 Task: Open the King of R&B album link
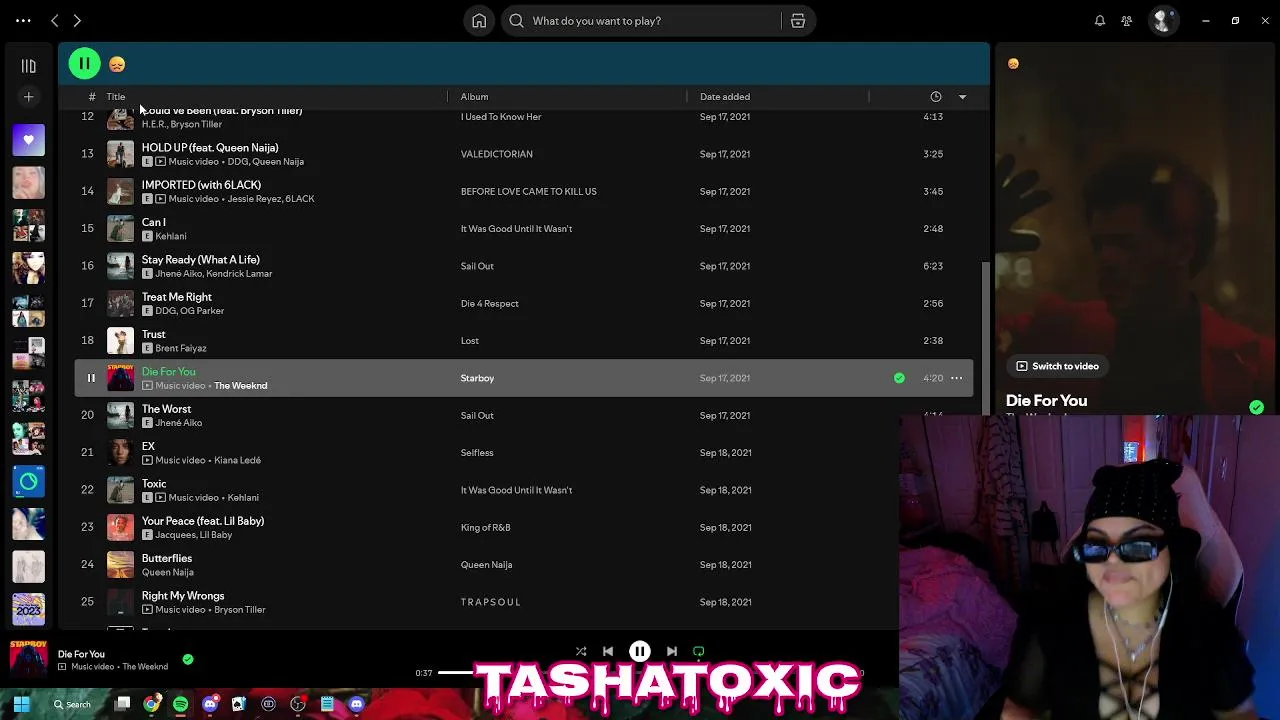point(485,527)
